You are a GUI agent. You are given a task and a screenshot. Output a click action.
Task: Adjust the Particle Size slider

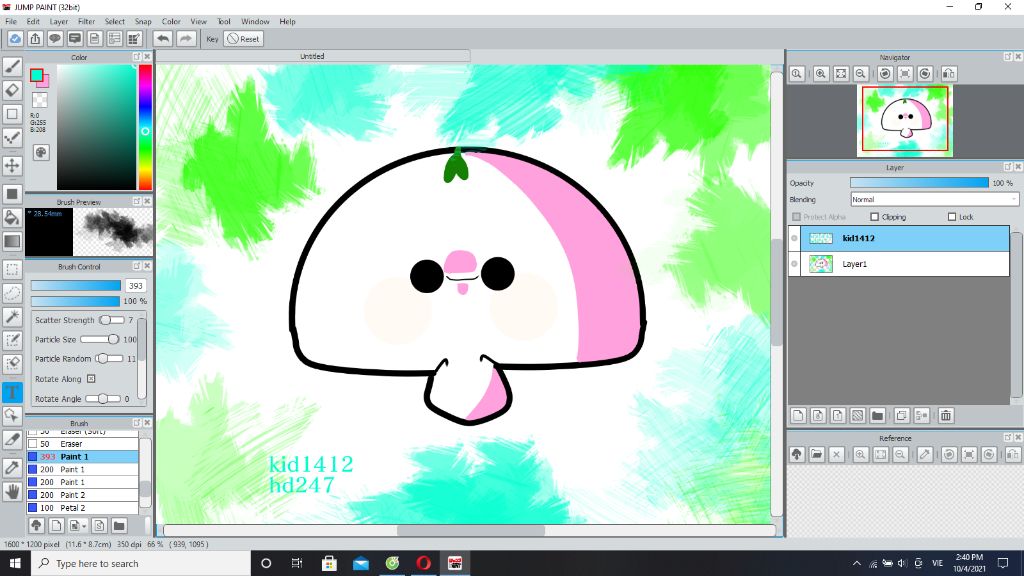click(101, 340)
